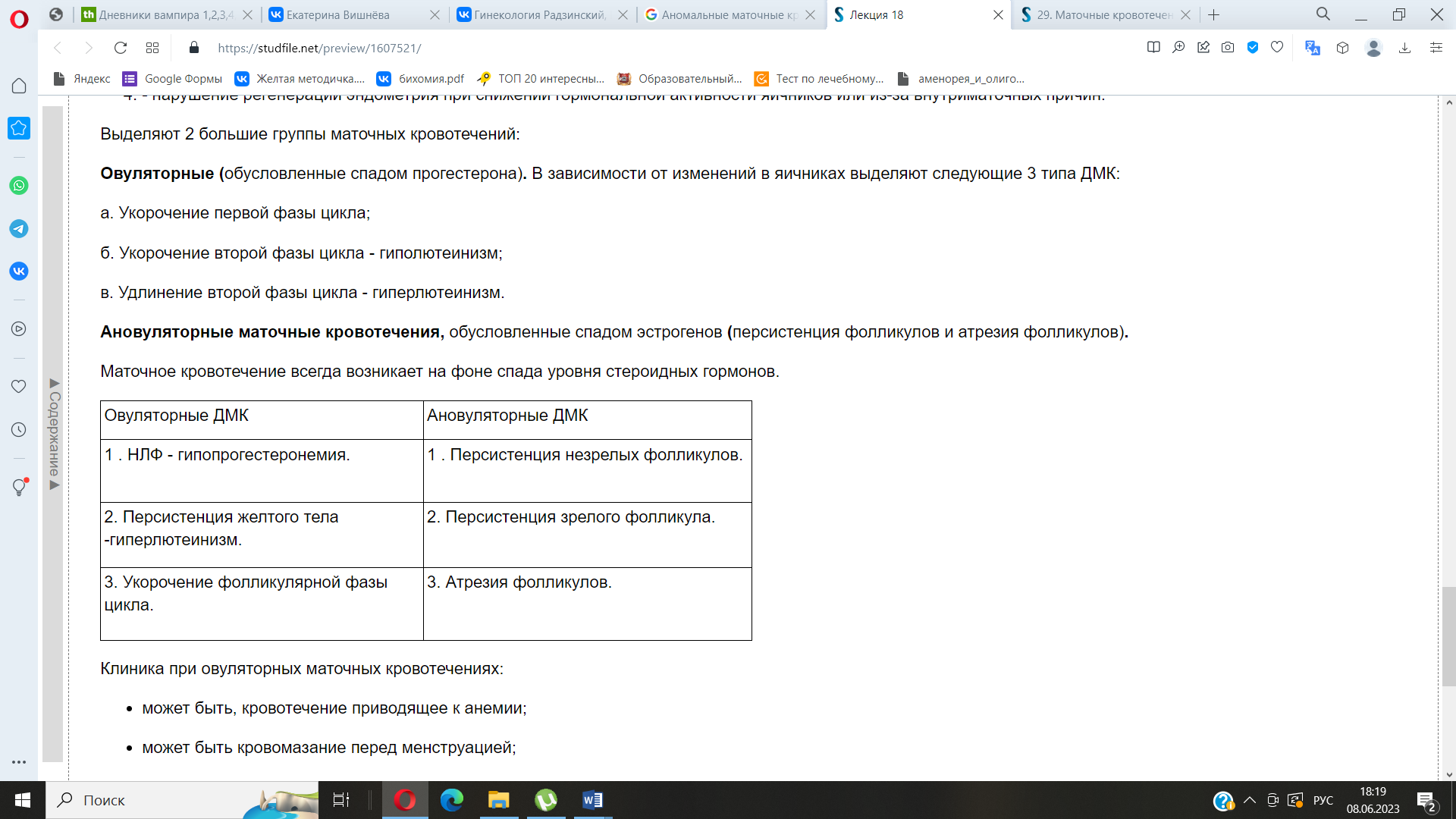The height and width of the screenshot is (819, 1456).
Task: Click the page vertical scrollbar thumb
Action: pos(1448,635)
